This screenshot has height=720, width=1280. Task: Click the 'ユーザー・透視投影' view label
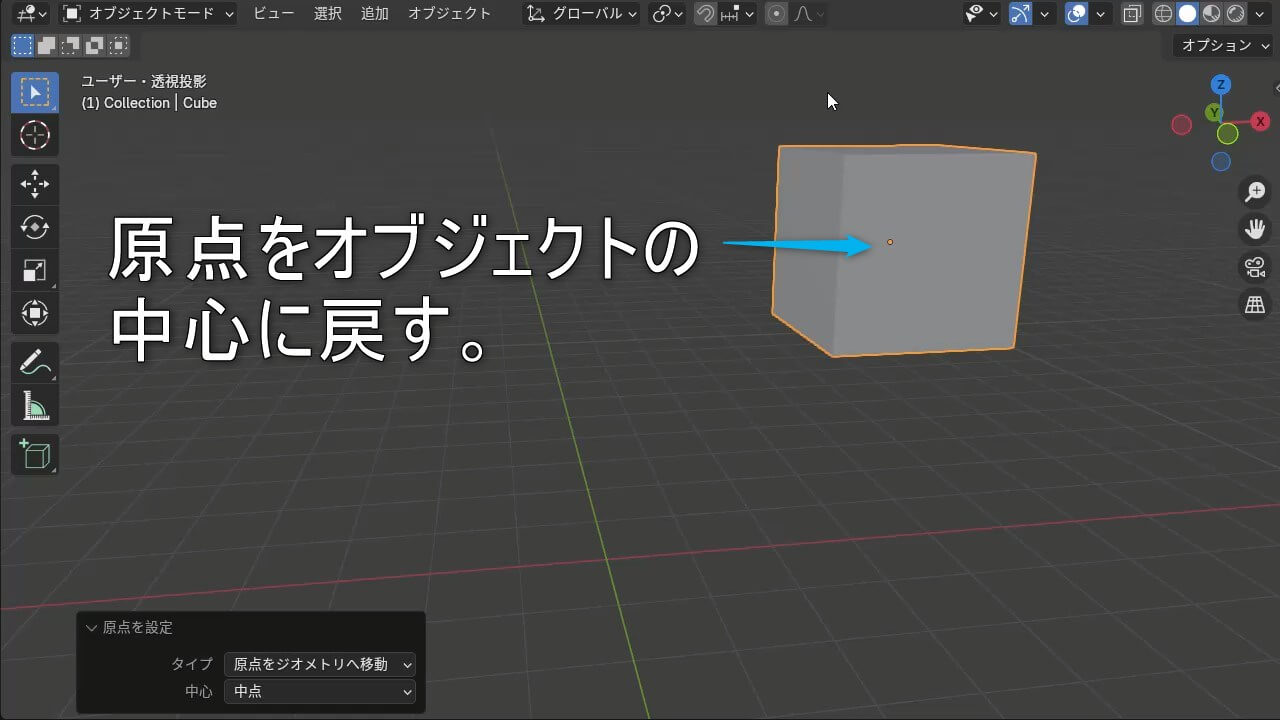point(144,82)
